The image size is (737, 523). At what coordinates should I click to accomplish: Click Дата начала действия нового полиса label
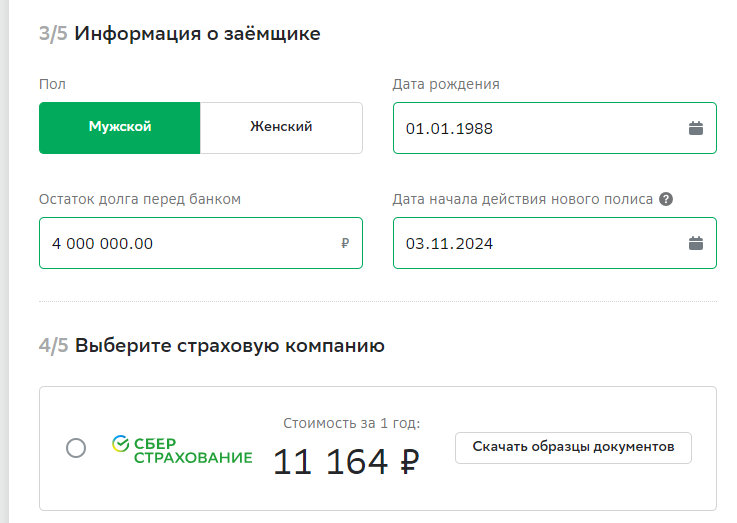click(522, 199)
